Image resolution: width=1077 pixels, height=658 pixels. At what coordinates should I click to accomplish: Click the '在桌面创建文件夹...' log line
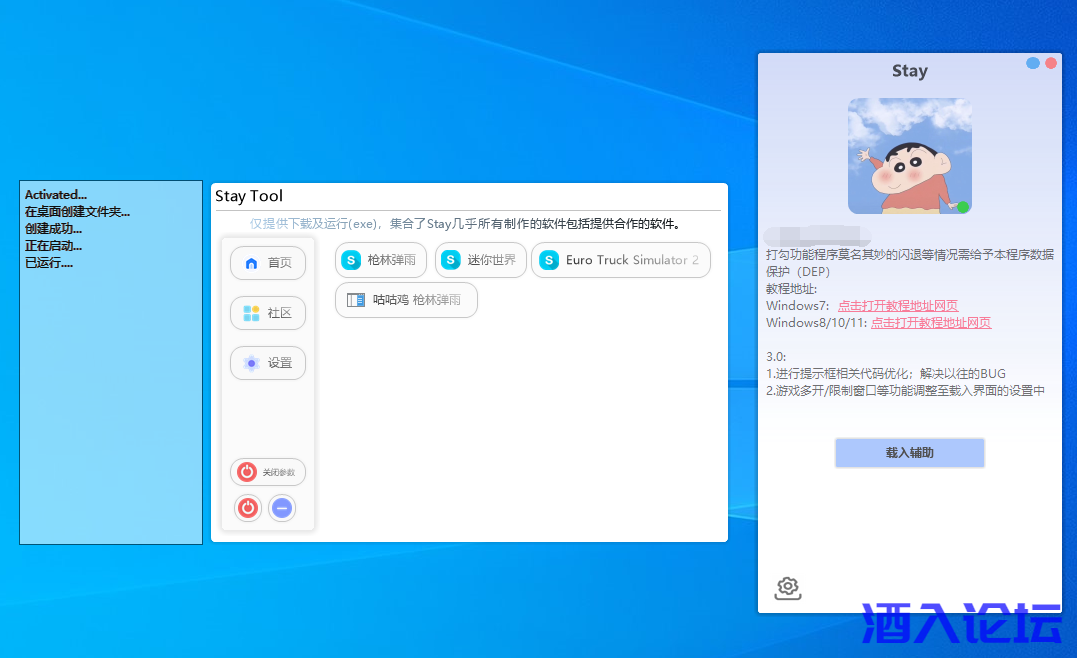click(78, 212)
